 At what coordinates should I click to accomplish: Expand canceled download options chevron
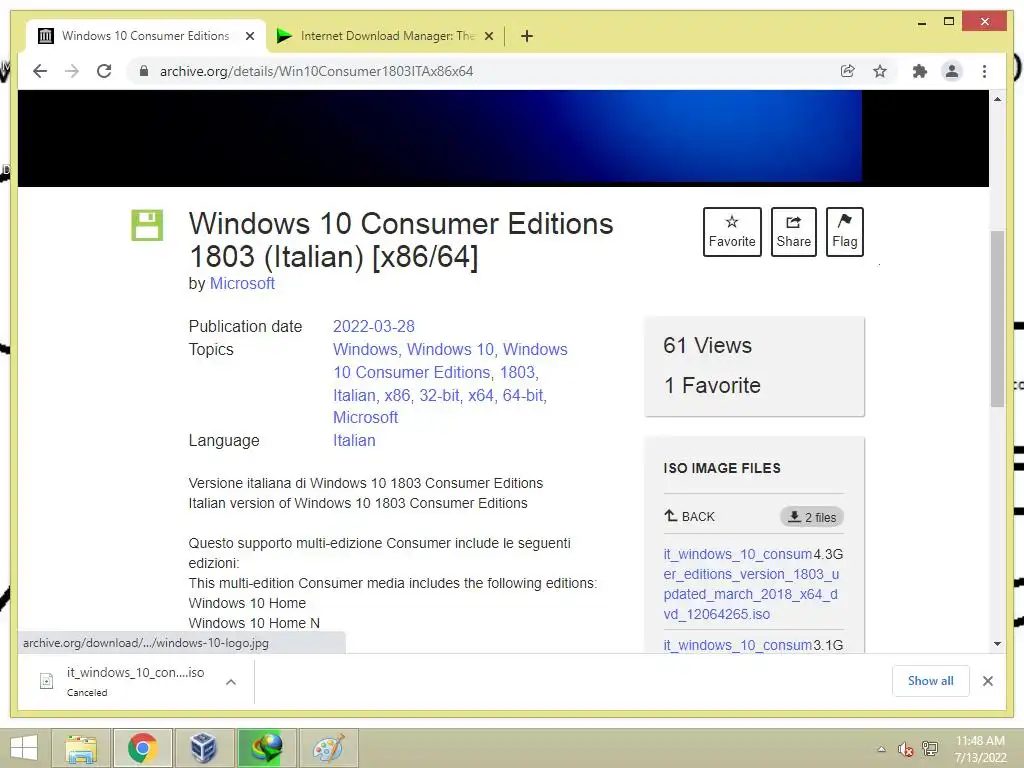(x=231, y=682)
